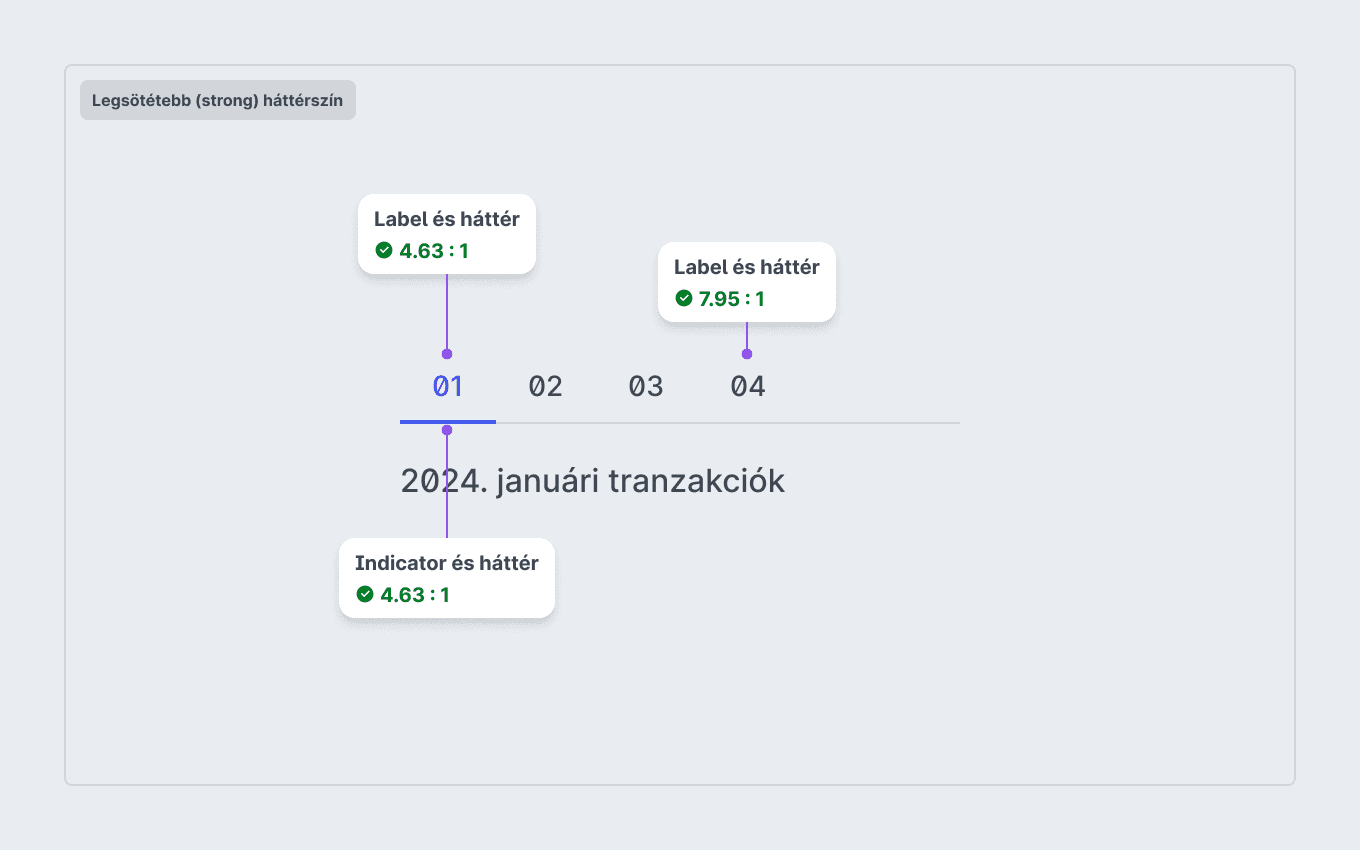Screen dimensions: 1360x850
Task: Click the Legsötétebb (strong) háttérszín badge
Action: pos(218,100)
